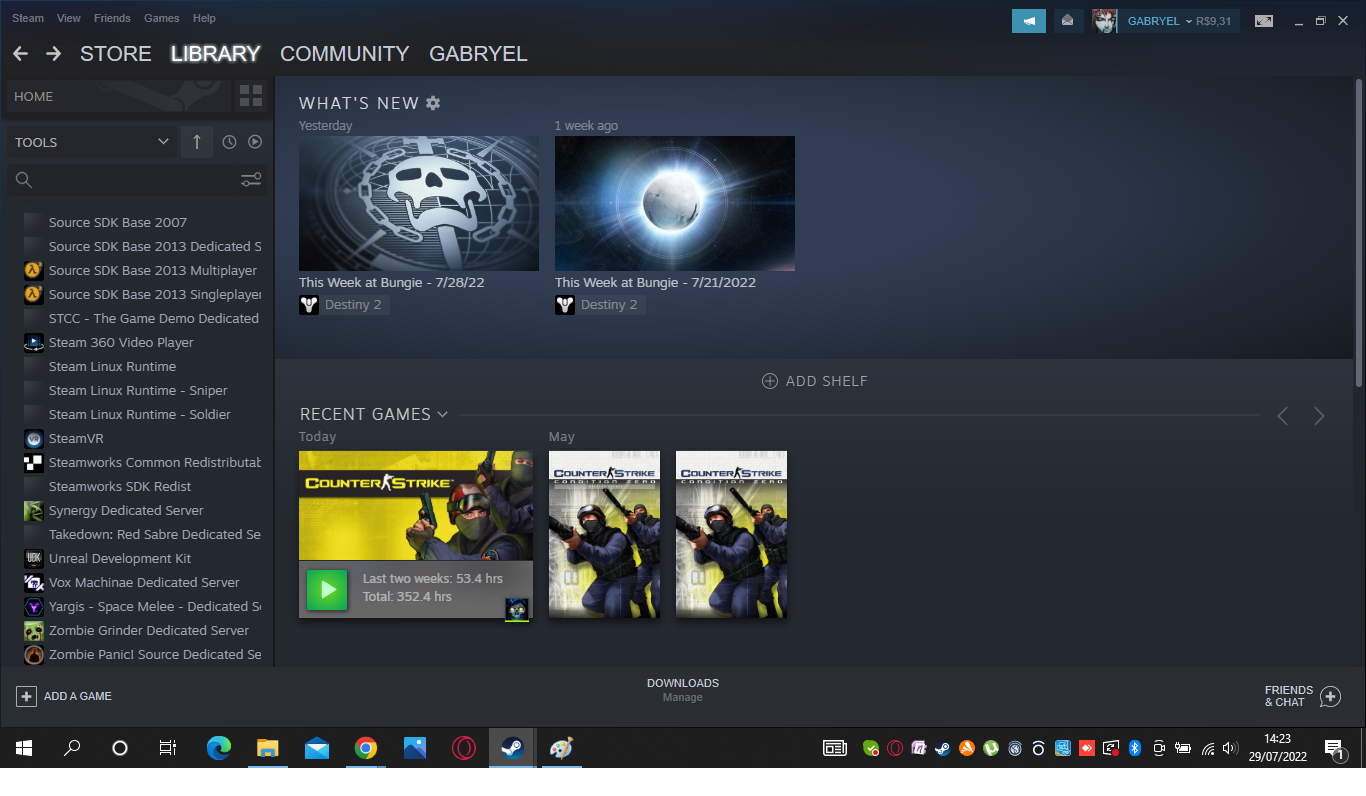
Task: Toggle the sort order arrow button
Action: [197, 142]
